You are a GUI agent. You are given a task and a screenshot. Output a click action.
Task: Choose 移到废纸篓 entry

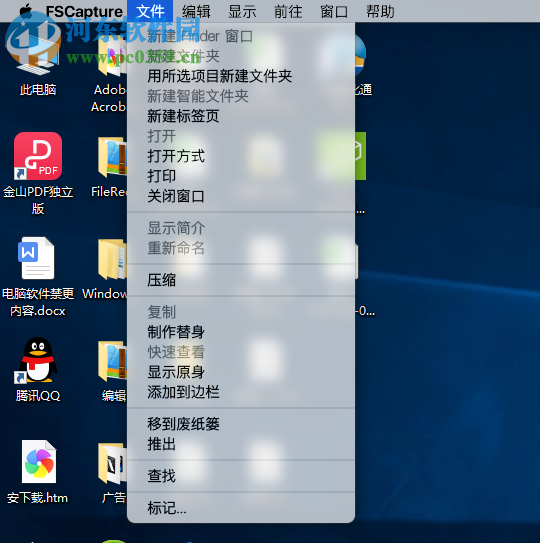coord(241,424)
